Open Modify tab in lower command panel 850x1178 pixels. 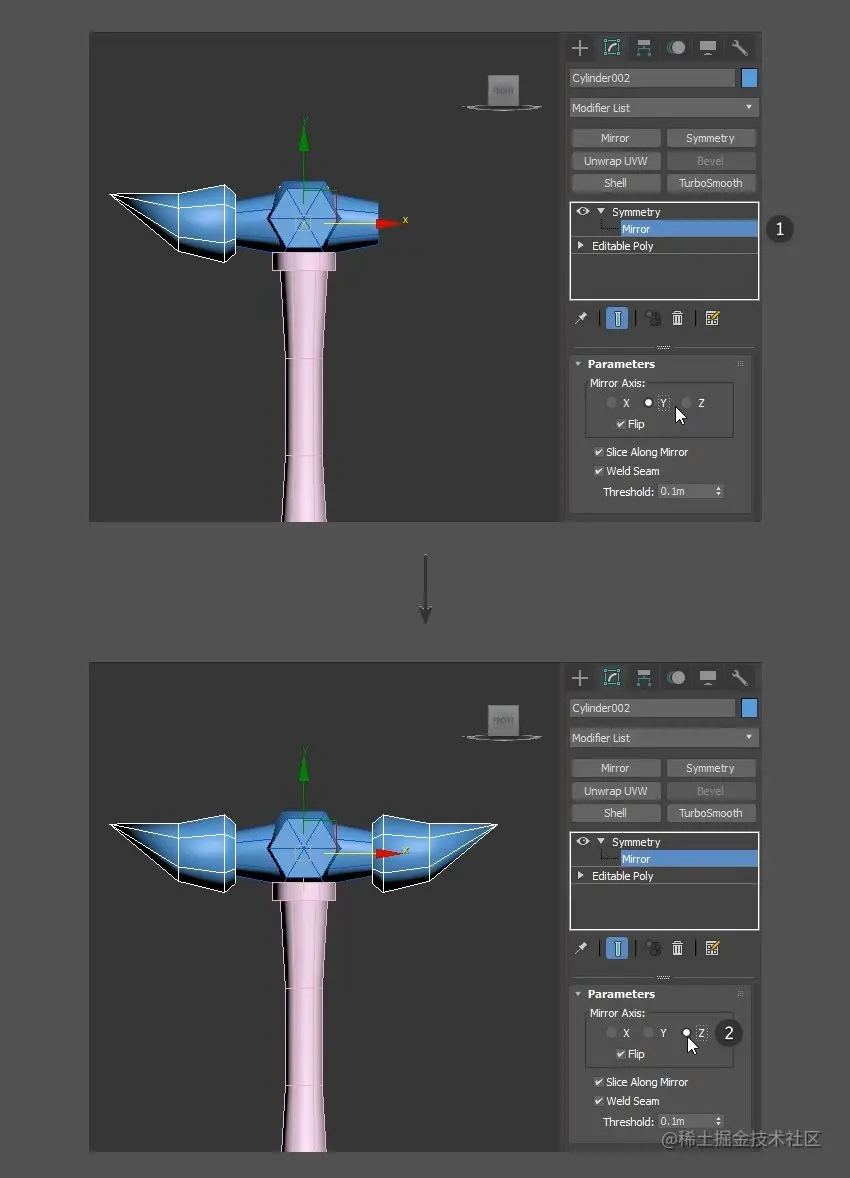coord(612,678)
